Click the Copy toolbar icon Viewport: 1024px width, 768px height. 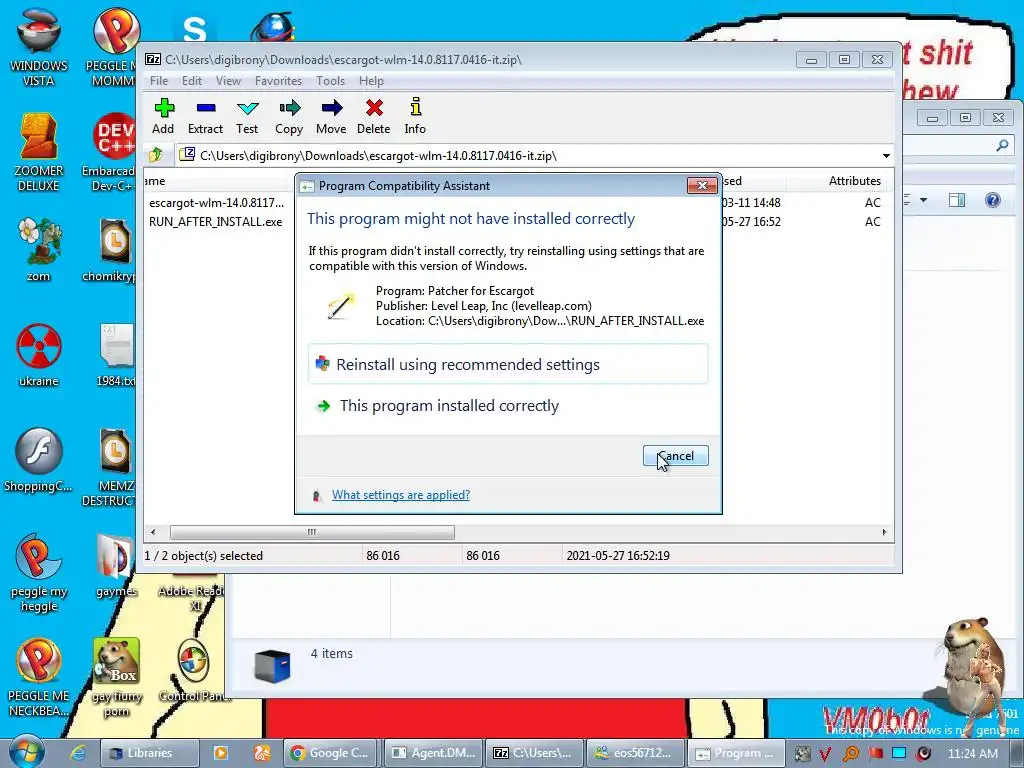pos(289,116)
